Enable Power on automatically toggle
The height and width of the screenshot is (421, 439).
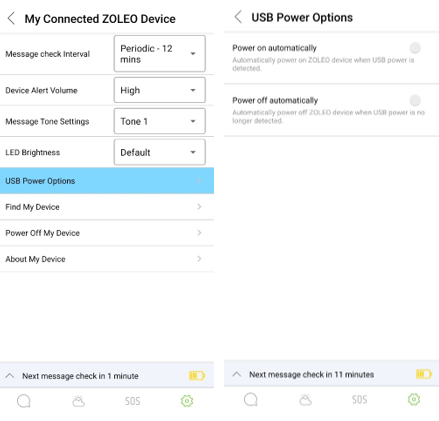(415, 48)
